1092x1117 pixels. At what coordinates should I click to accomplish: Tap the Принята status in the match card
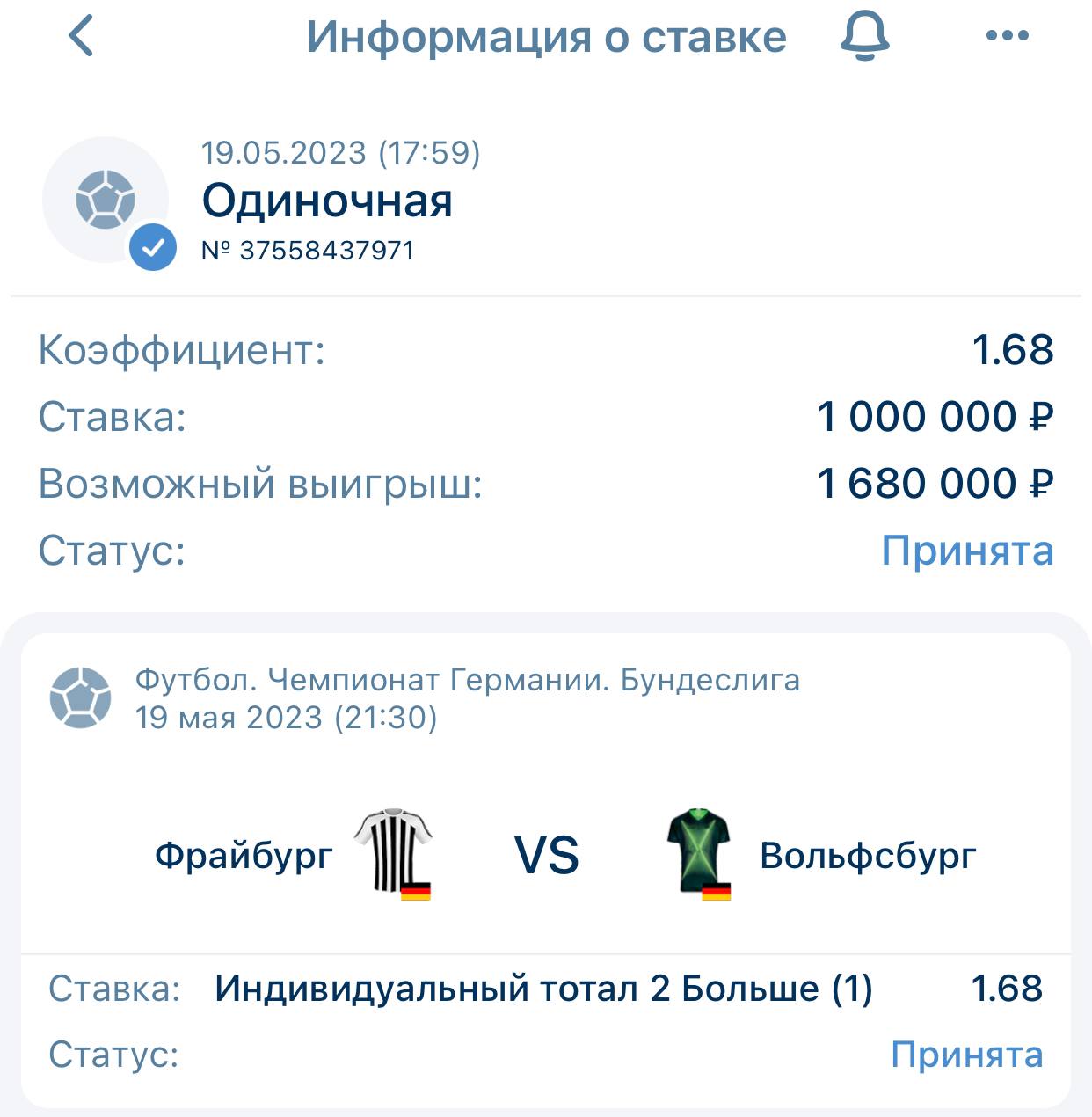coord(967,1054)
